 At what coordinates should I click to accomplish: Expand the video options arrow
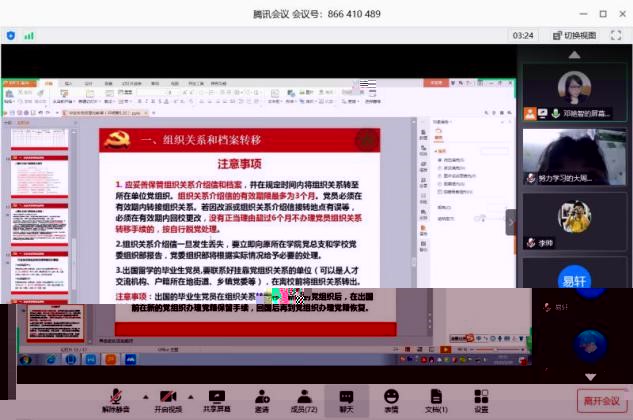coord(190,393)
